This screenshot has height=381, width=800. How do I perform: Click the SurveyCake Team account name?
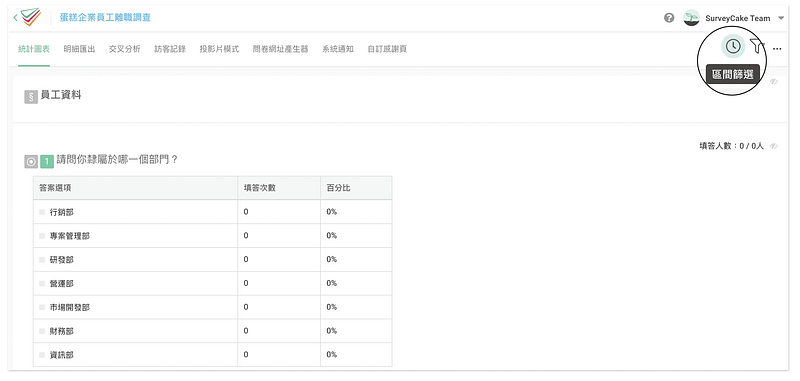pos(737,18)
